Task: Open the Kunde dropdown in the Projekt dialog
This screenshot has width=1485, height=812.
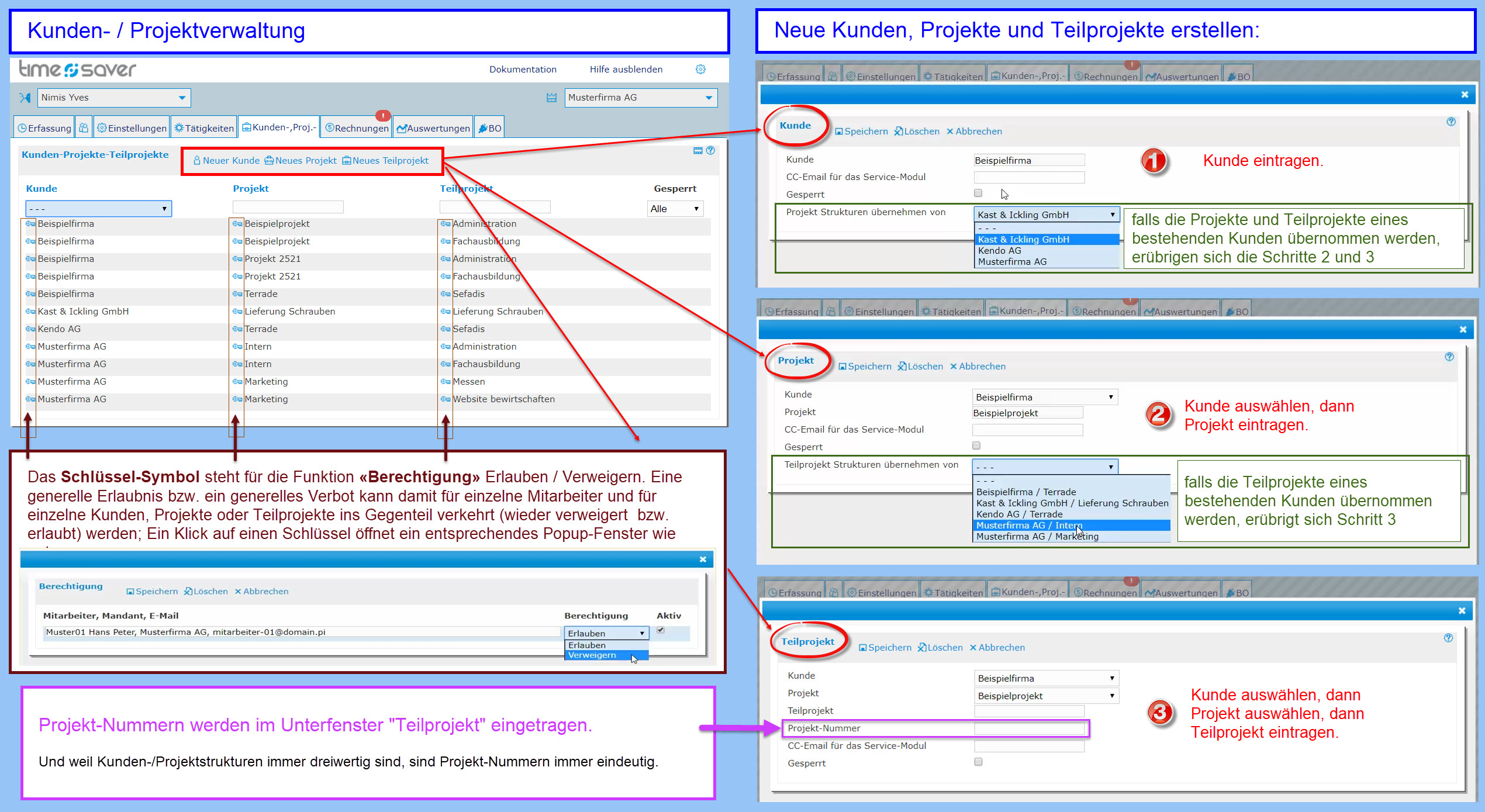Action: (x=1045, y=397)
